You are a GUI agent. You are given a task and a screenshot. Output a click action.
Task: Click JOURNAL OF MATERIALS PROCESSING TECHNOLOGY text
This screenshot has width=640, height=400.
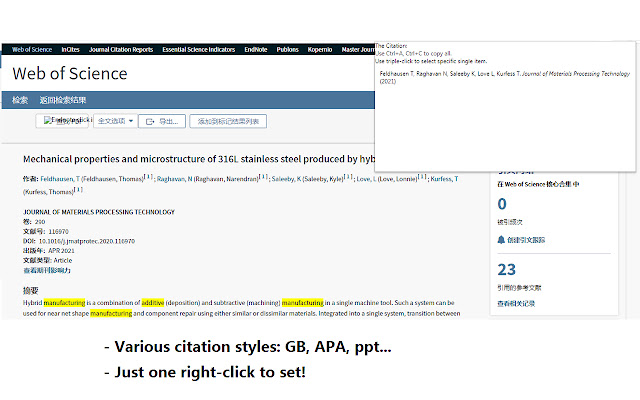point(99,212)
